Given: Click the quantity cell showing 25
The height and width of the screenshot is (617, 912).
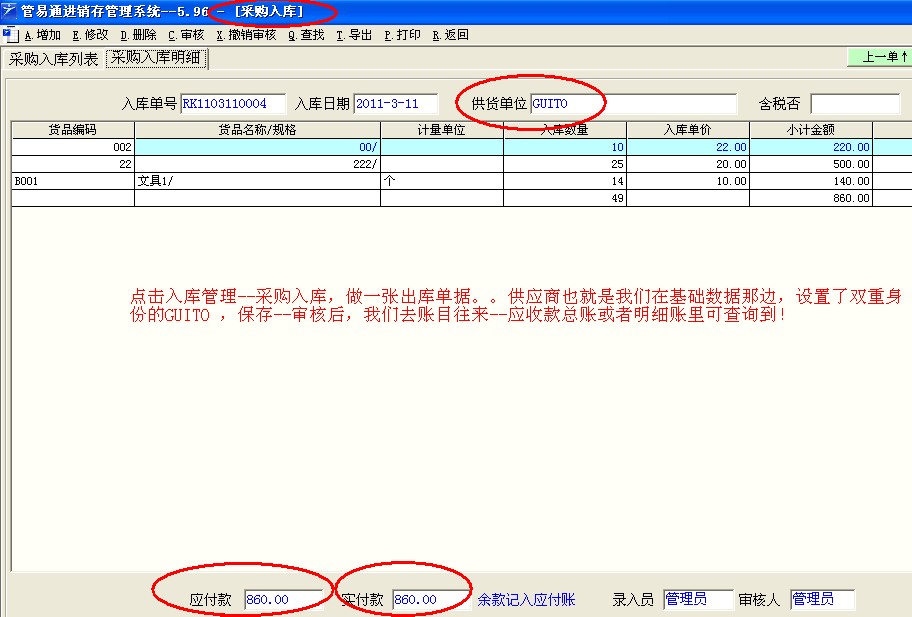Looking at the screenshot, I should 565,164.
